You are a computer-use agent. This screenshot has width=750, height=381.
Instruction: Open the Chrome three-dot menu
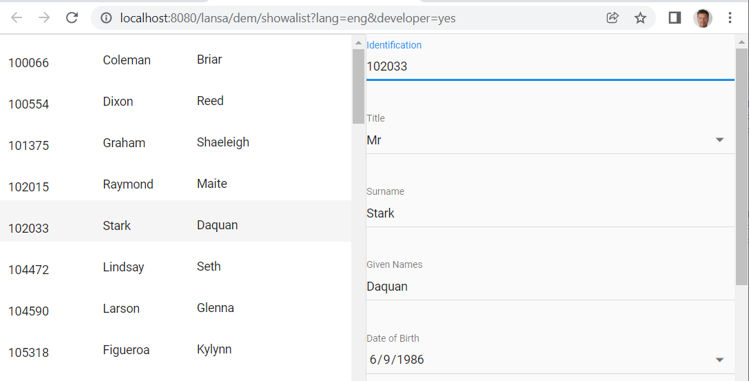point(730,18)
